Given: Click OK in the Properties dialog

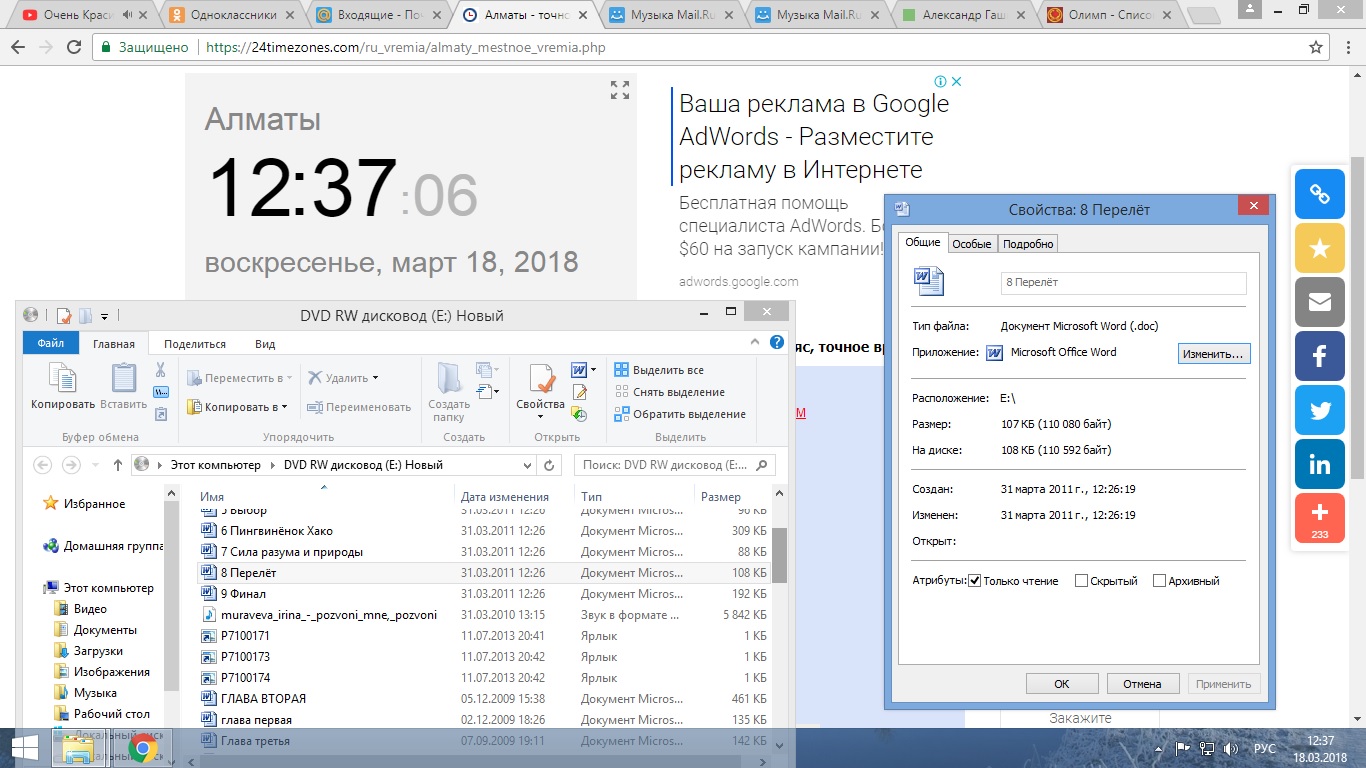Looking at the screenshot, I should click(1062, 684).
